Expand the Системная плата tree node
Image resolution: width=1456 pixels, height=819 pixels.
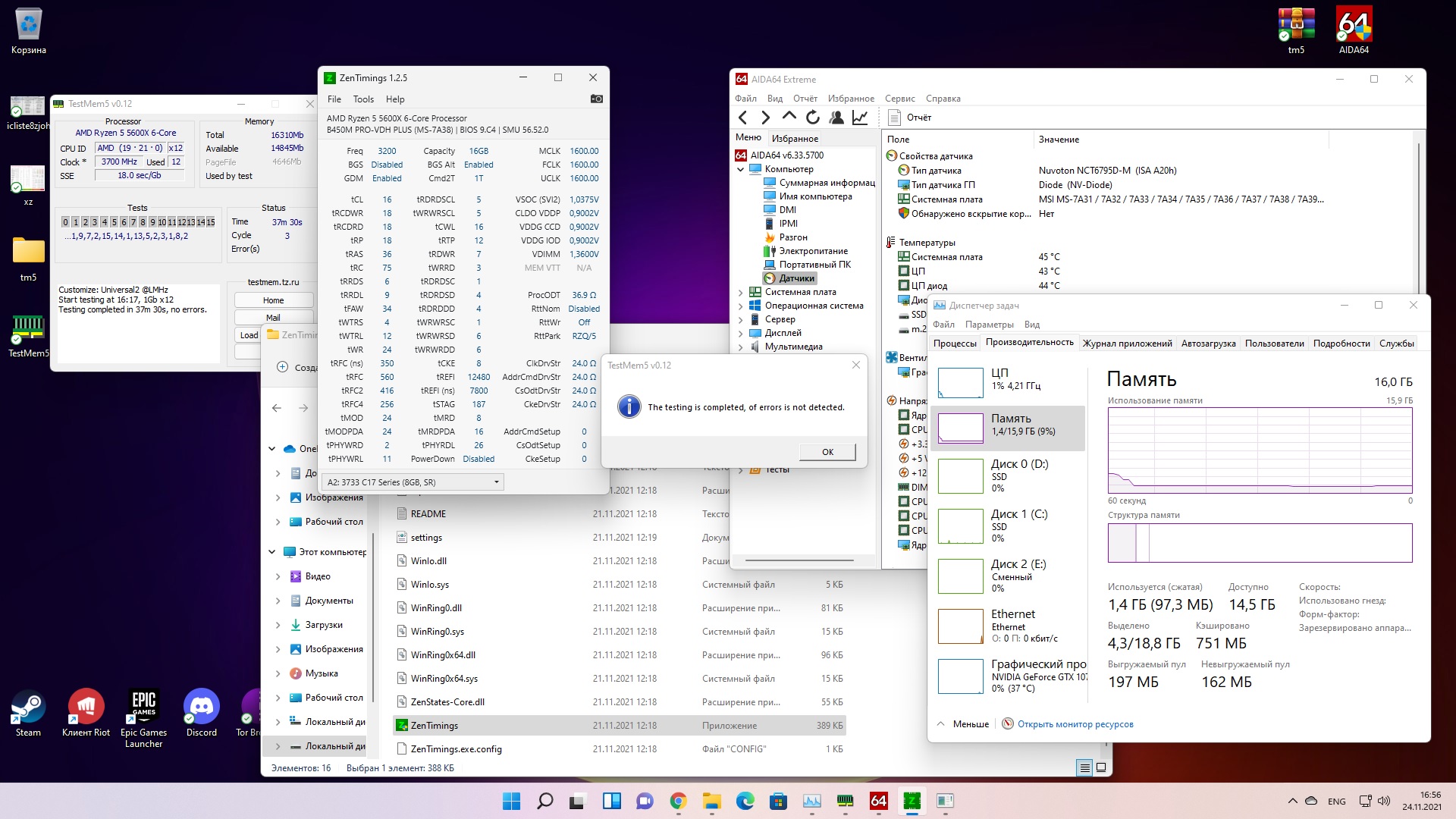pos(741,292)
